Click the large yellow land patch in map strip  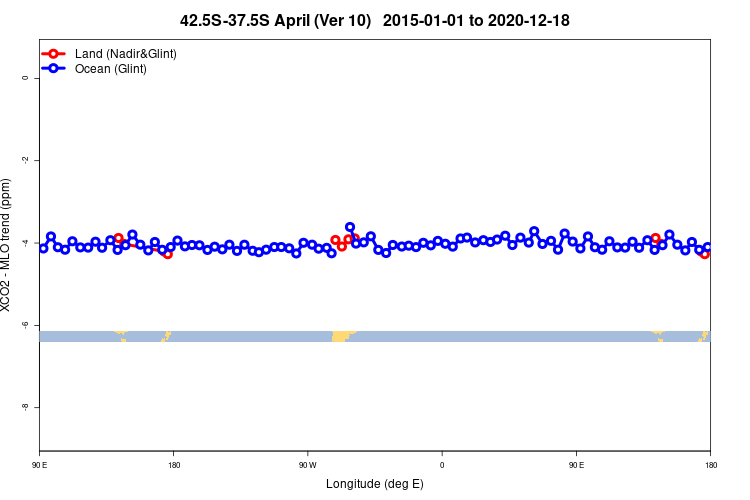click(342, 336)
